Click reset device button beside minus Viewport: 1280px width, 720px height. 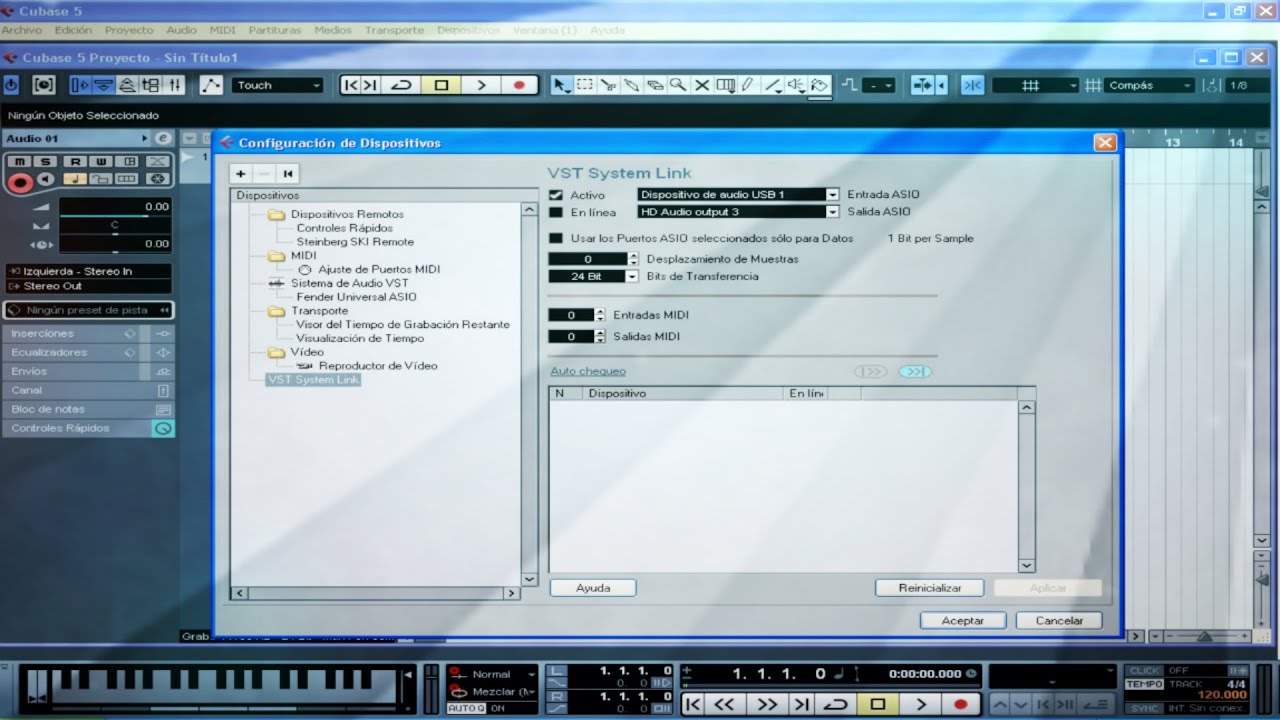(288, 173)
